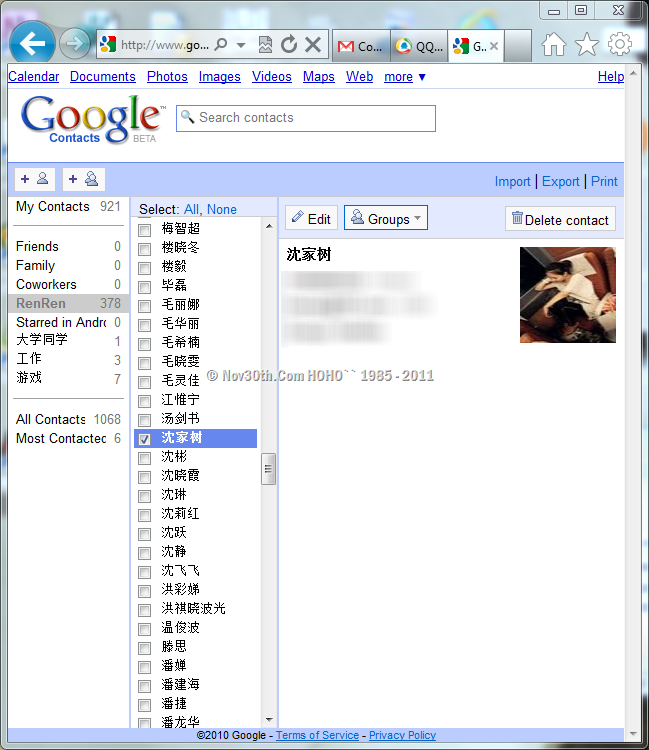Open the Photos link
649x750 pixels.
tap(167, 77)
